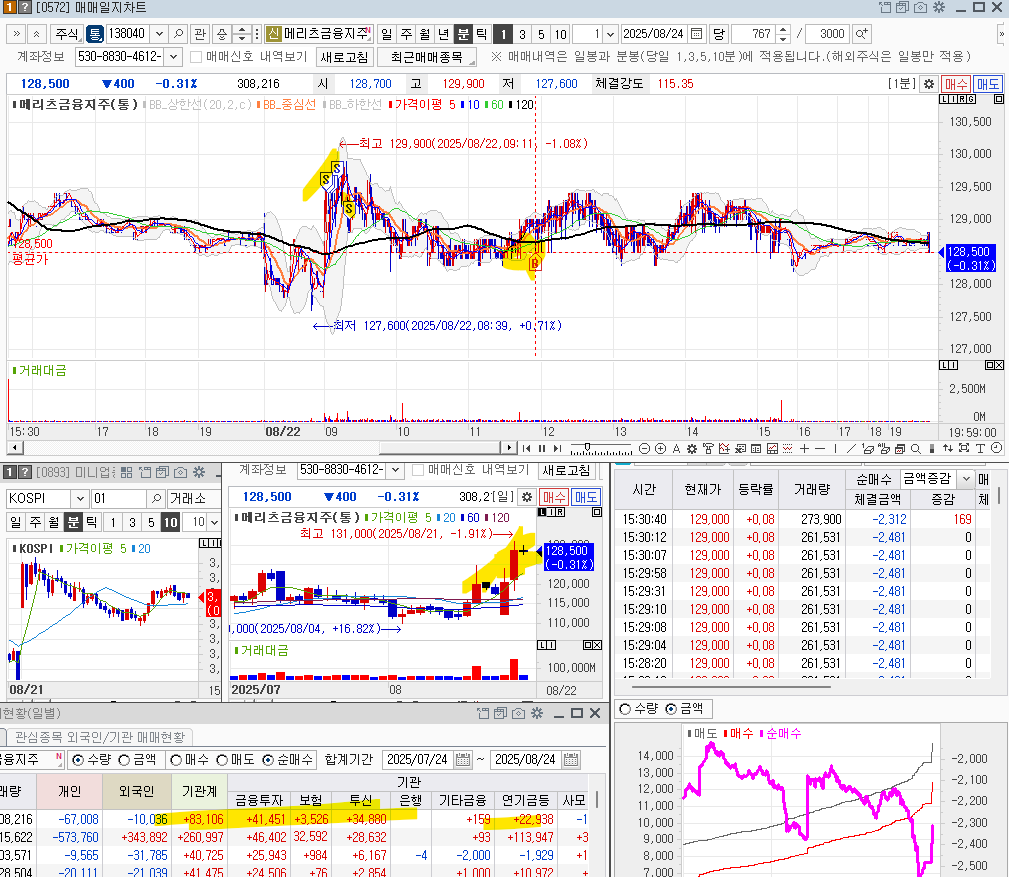Click the erase-all eraser tool
1009x877 pixels.
point(883,448)
